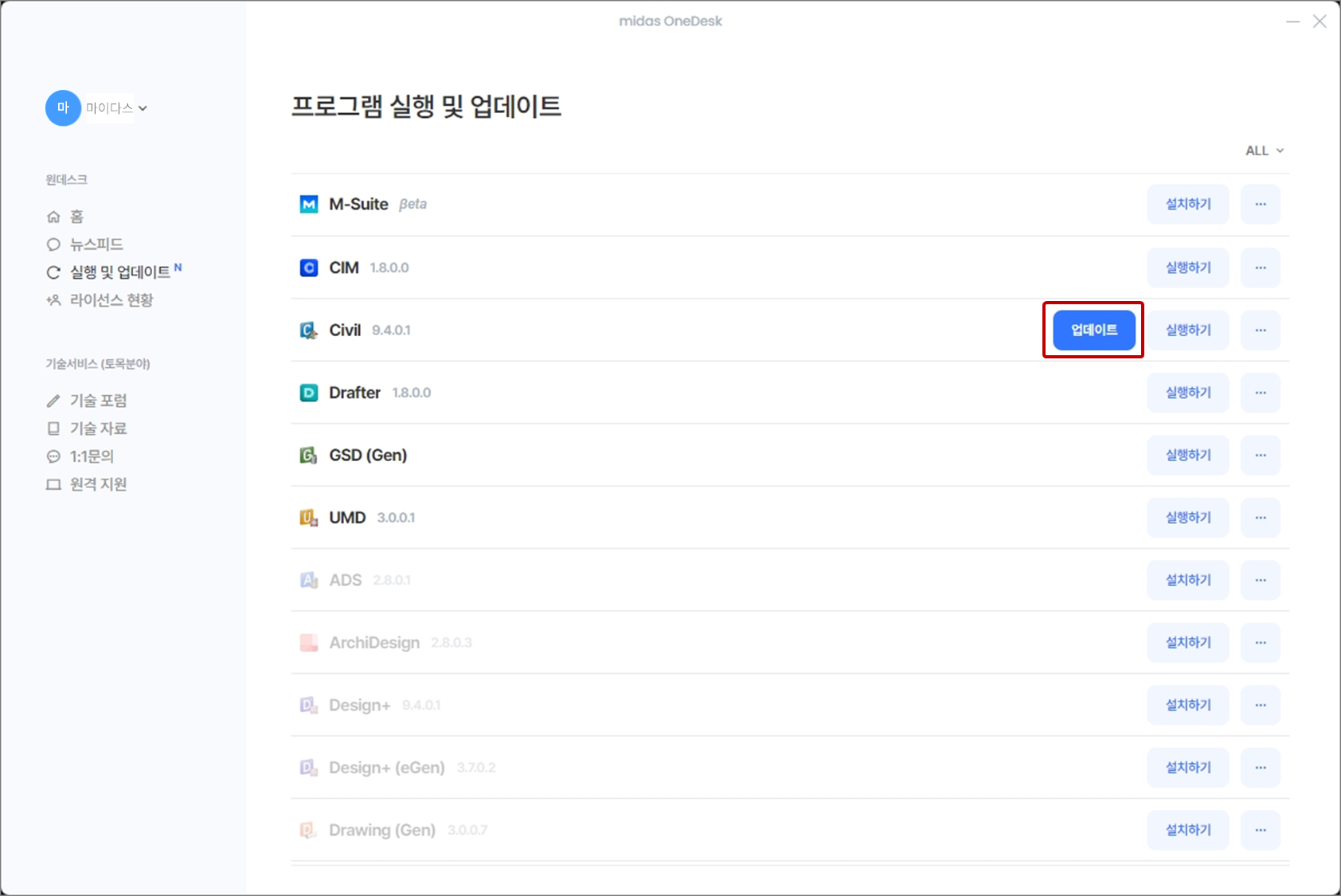Click the refresh icon beside 실행 및 업데이트
The width and height of the screenshot is (1341, 896).
53,272
